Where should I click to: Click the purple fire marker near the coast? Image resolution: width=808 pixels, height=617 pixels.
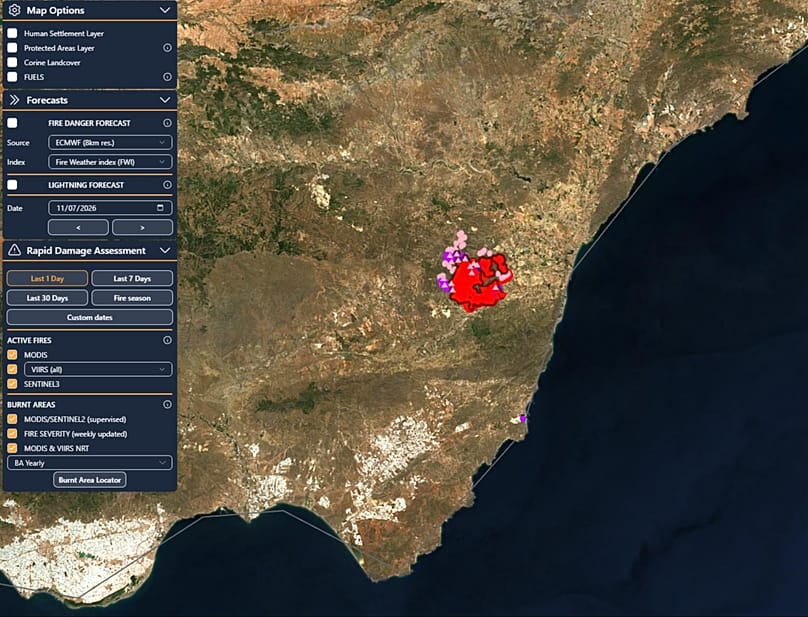click(523, 419)
